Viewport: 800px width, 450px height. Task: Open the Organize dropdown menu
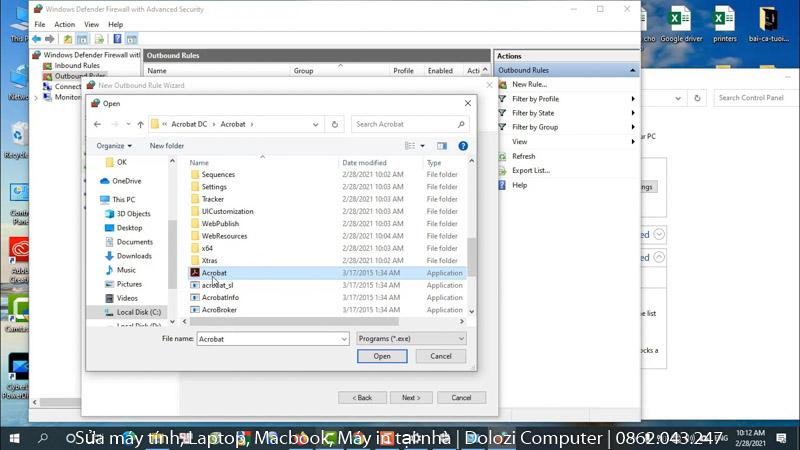[114, 146]
